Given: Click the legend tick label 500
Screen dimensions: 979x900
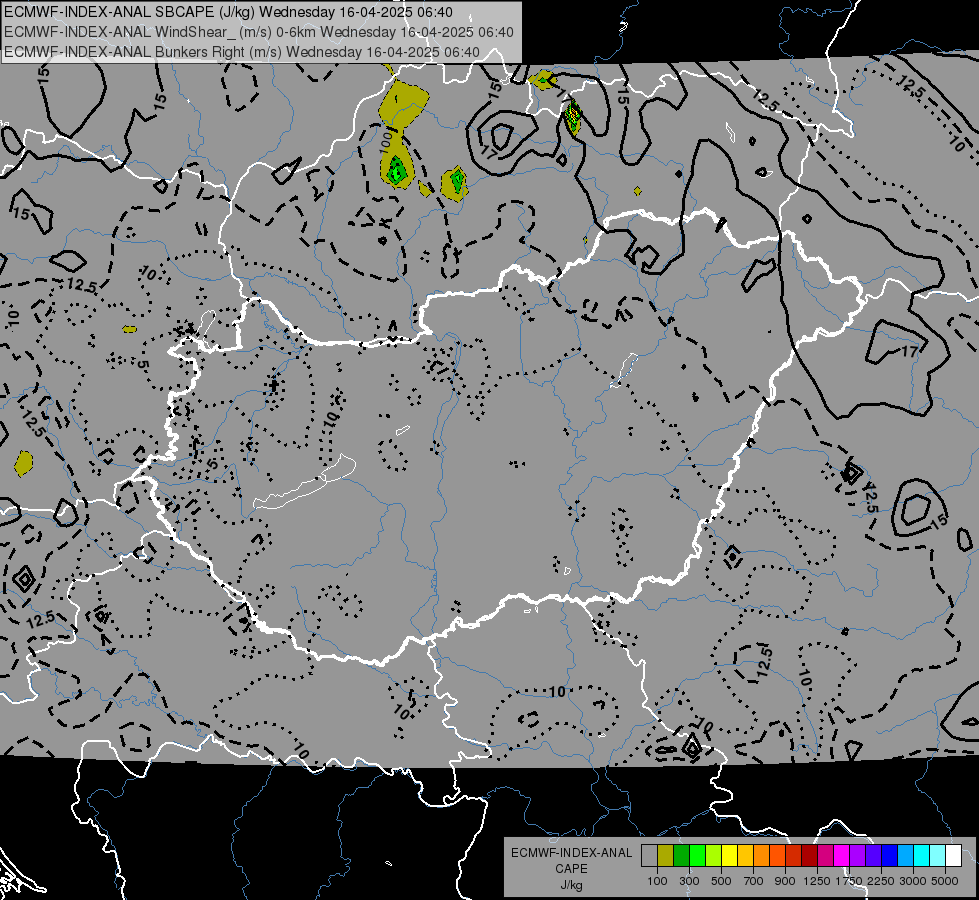Looking at the screenshot, I should [721, 881].
